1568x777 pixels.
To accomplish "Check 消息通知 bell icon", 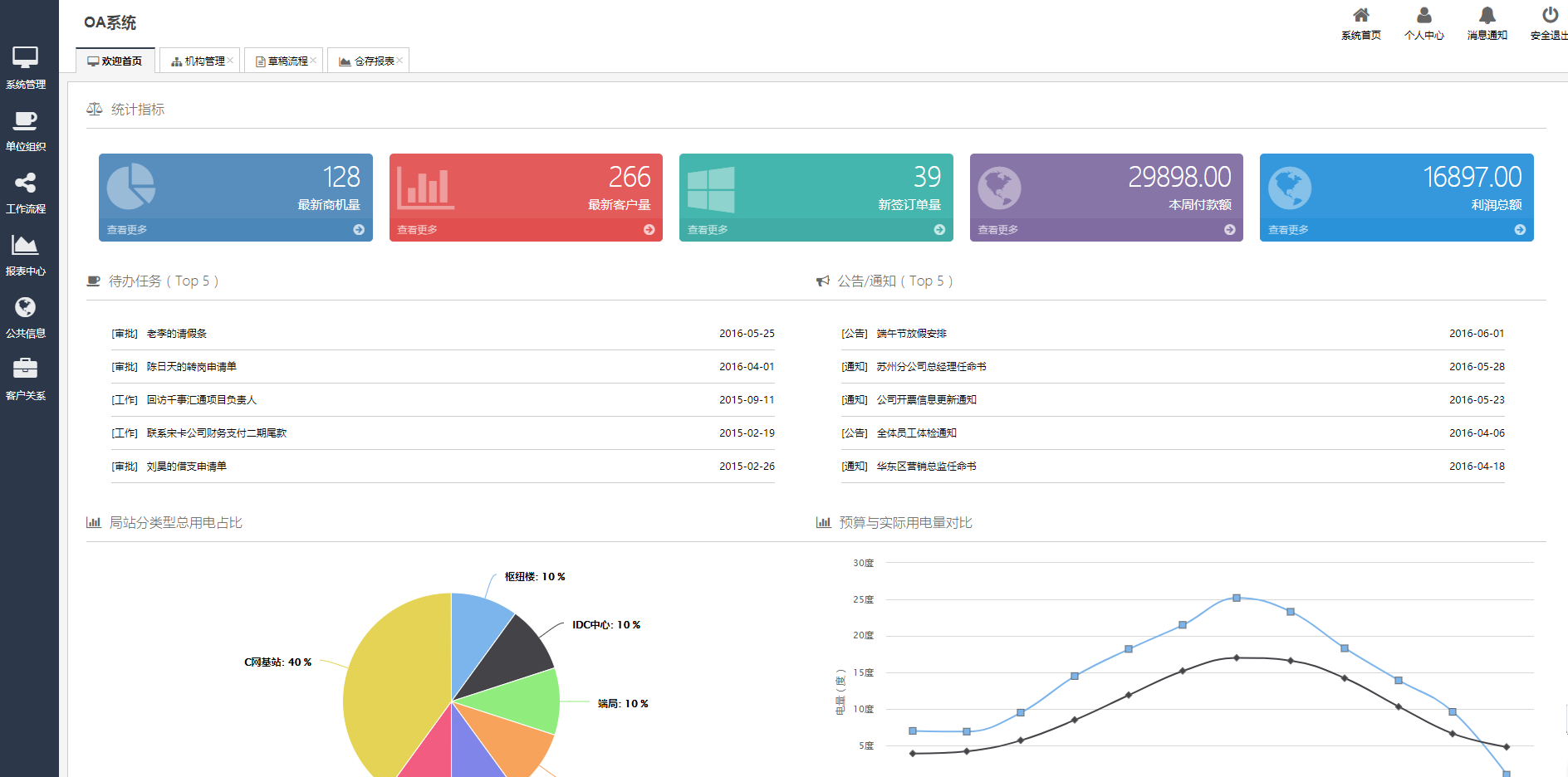I will [1487, 16].
